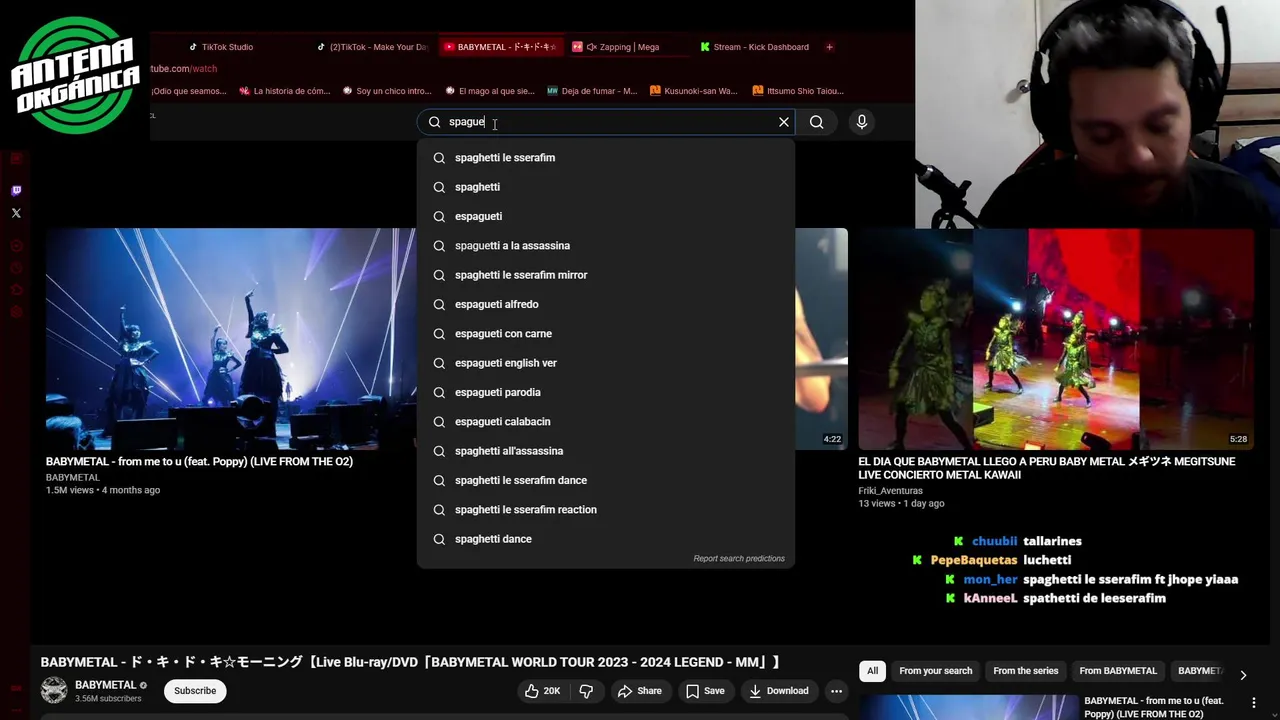Select suggestion 'espagueti parodia'
Viewport: 1280px width, 720px height.
point(605,392)
